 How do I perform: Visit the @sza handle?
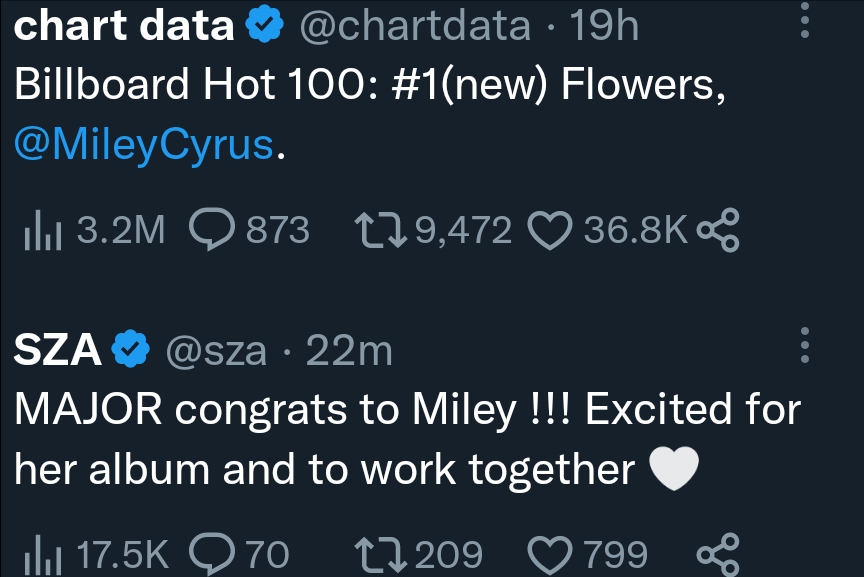(x=216, y=350)
